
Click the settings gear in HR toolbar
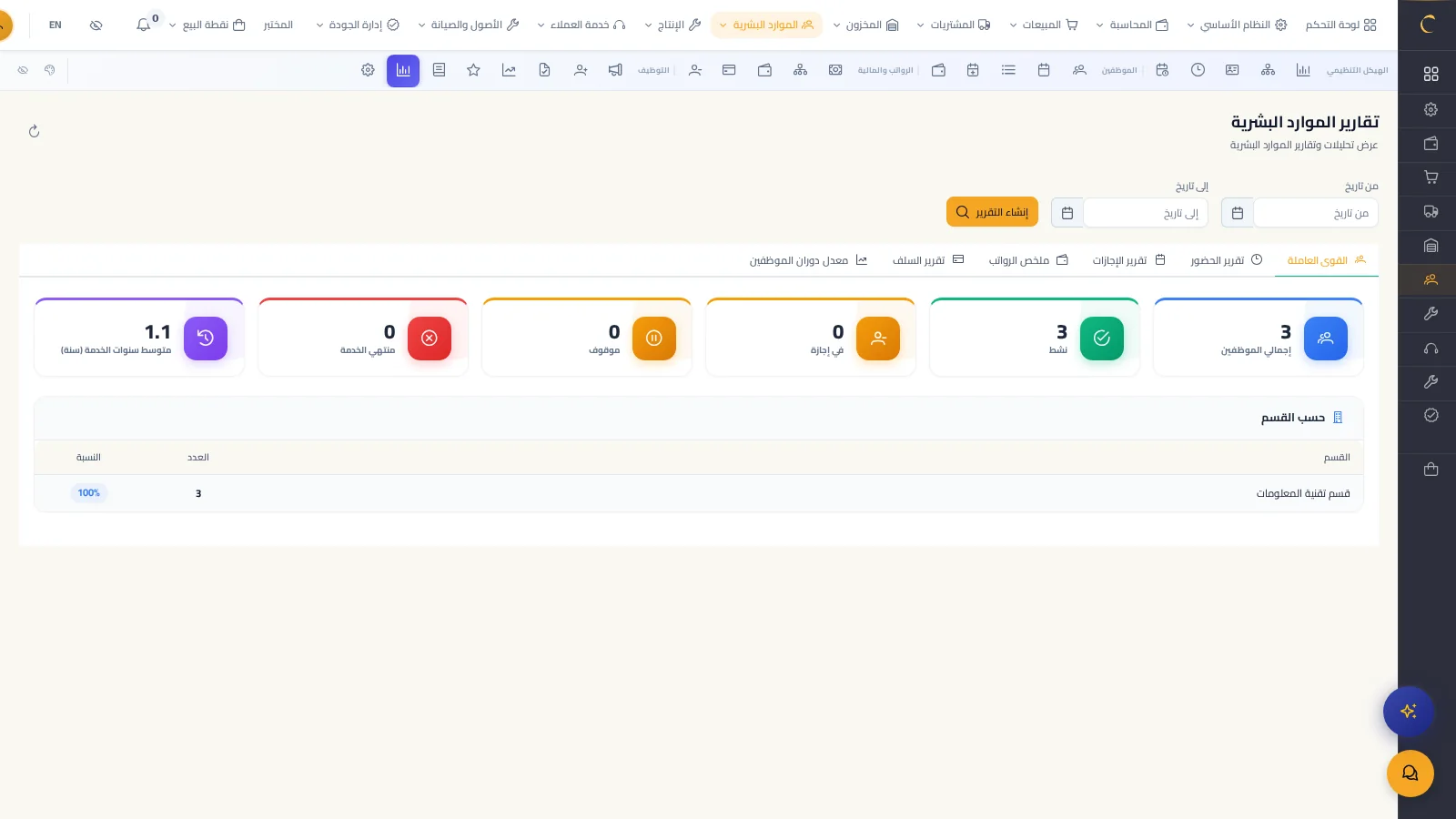click(368, 70)
